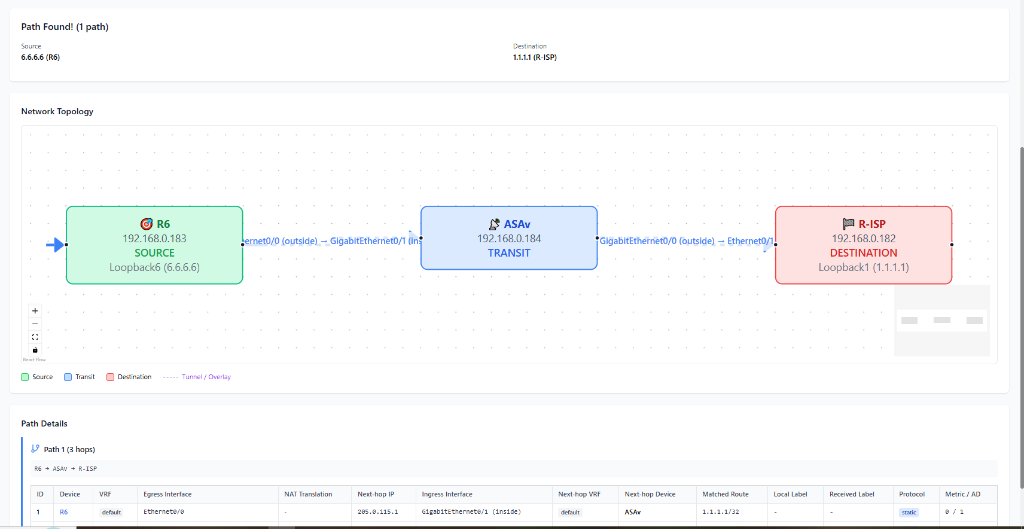The image size is (1024, 529).
Task: Zoom in the network topology view
Action: click(x=35, y=311)
